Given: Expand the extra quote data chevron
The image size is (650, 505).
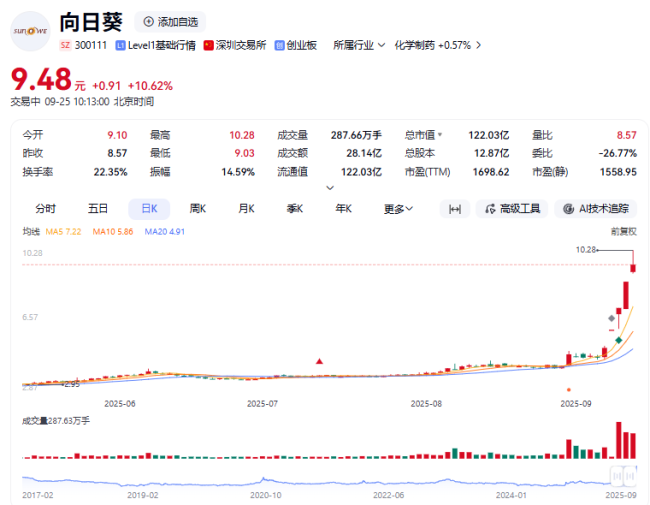Looking at the screenshot, I should tap(330, 187).
